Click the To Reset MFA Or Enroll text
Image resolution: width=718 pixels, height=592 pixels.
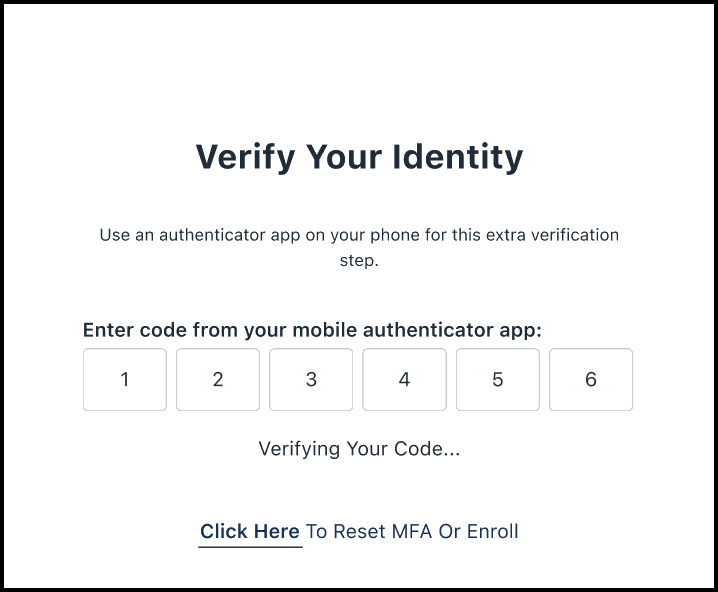(x=412, y=532)
